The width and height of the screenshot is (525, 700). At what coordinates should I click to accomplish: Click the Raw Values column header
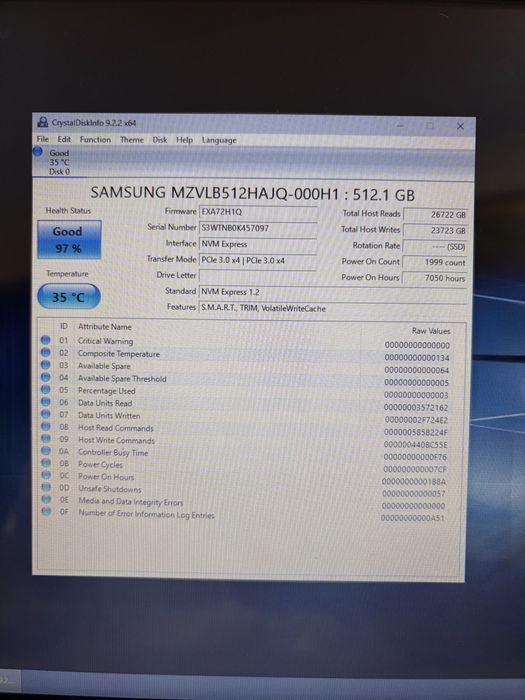[x=431, y=331]
